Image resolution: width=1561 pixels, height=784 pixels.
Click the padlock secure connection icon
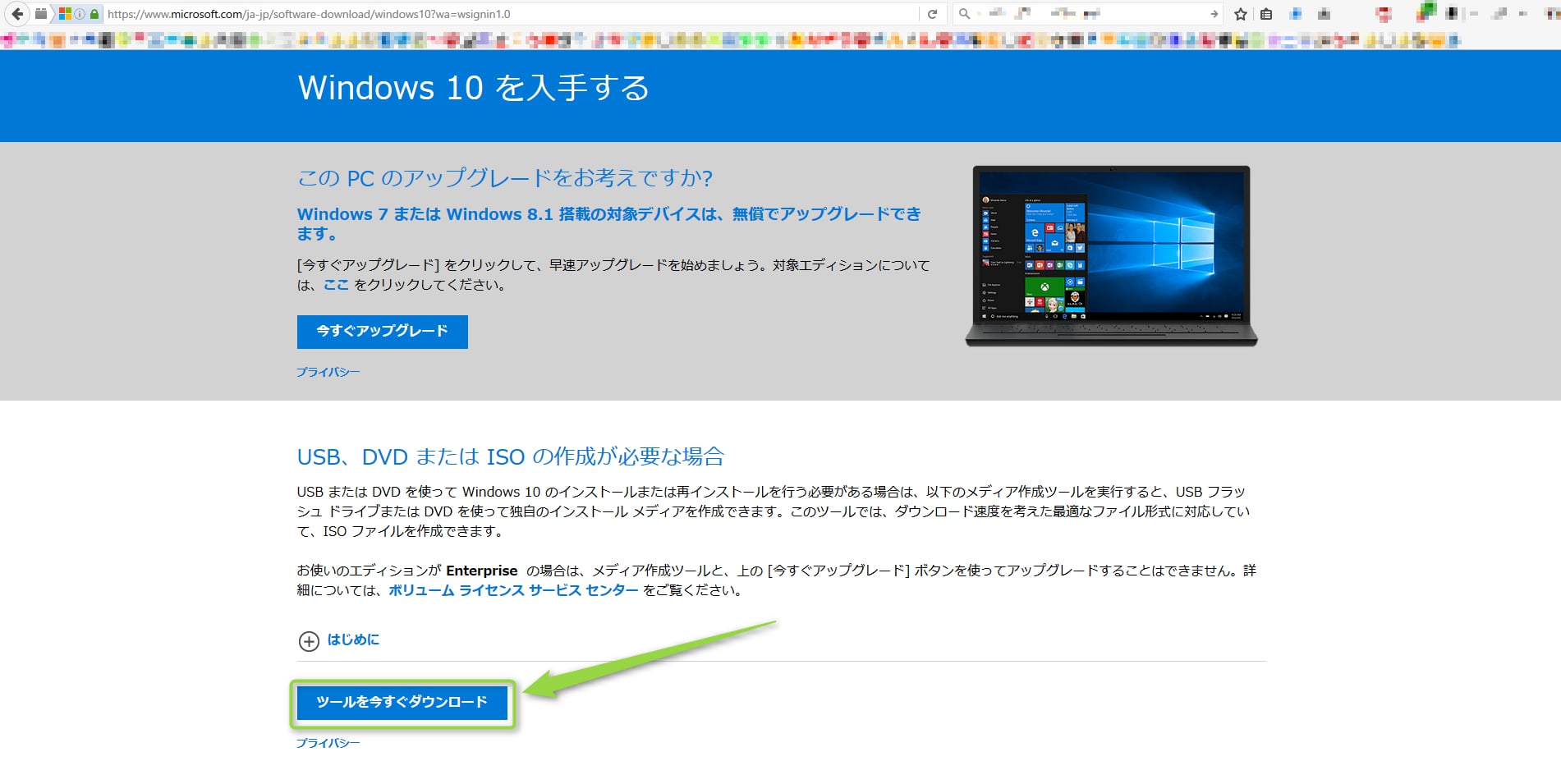tap(94, 14)
